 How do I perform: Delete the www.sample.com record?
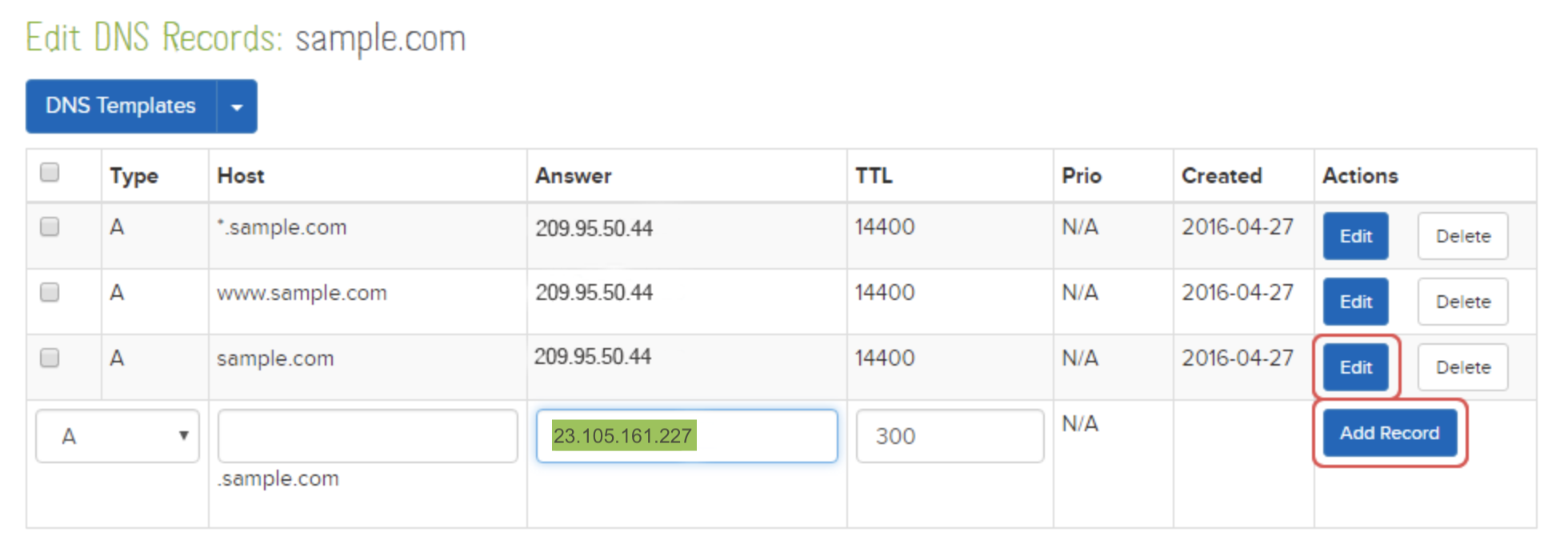coord(1462,302)
